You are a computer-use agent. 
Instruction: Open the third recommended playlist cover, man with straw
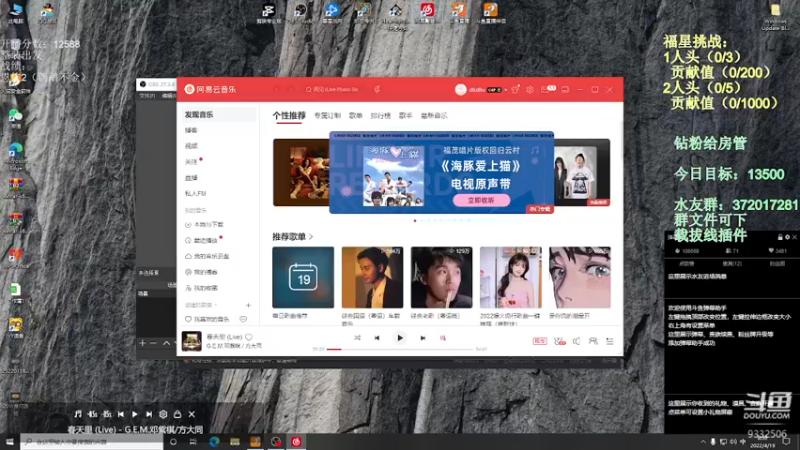tap(441, 278)
